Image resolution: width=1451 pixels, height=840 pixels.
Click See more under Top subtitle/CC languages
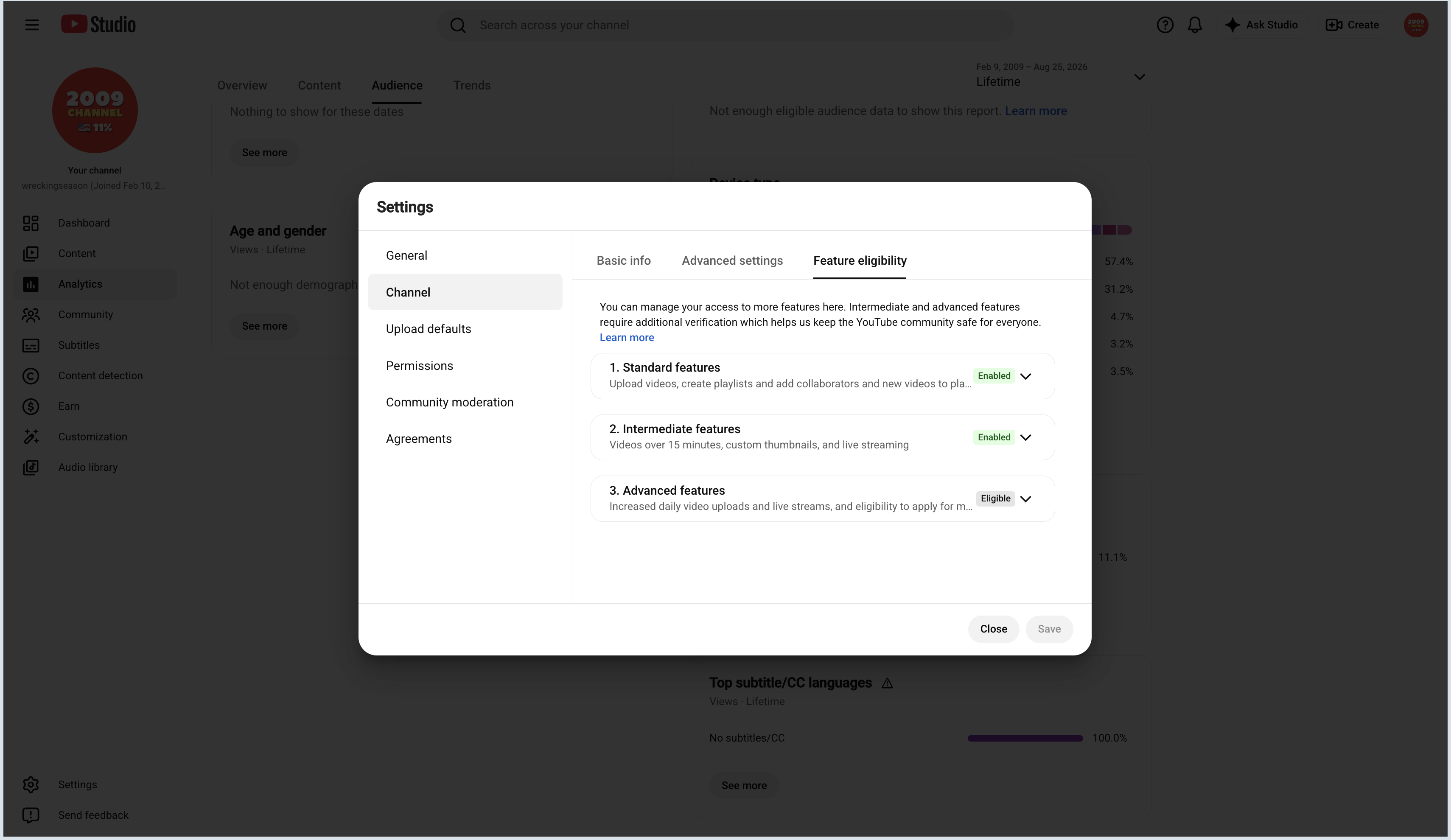[x=744, y=785]
